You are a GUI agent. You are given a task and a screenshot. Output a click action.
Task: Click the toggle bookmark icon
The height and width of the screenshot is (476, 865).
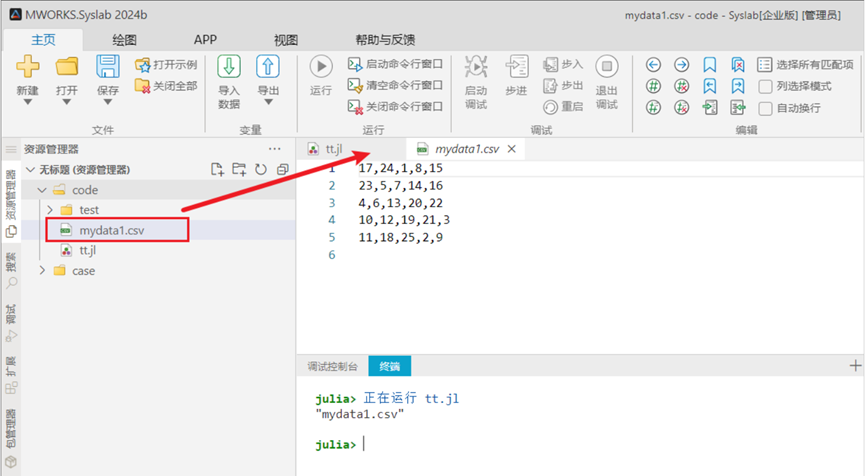[709, 65]
